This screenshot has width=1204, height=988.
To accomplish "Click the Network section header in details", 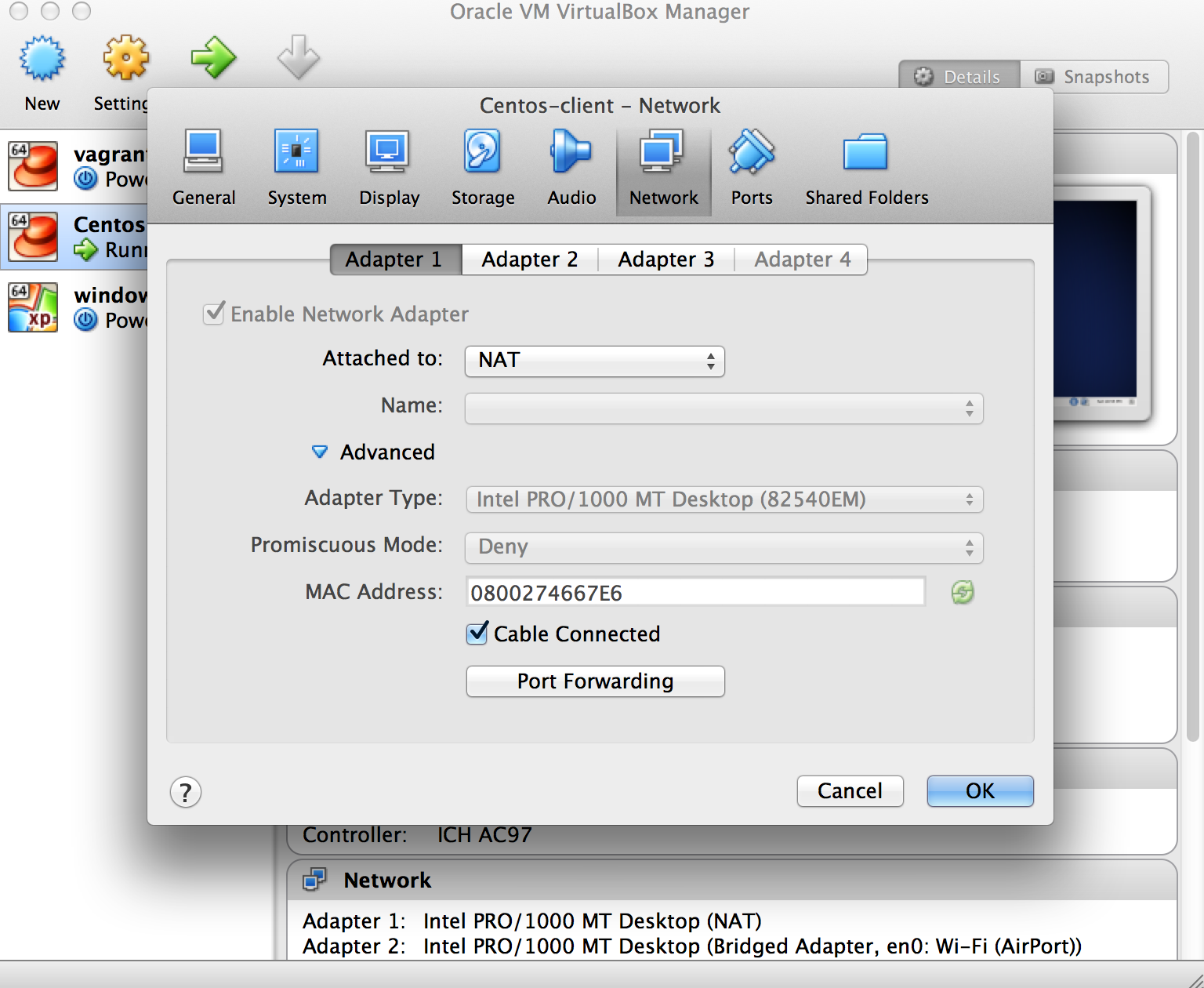I will click(732, 880).
